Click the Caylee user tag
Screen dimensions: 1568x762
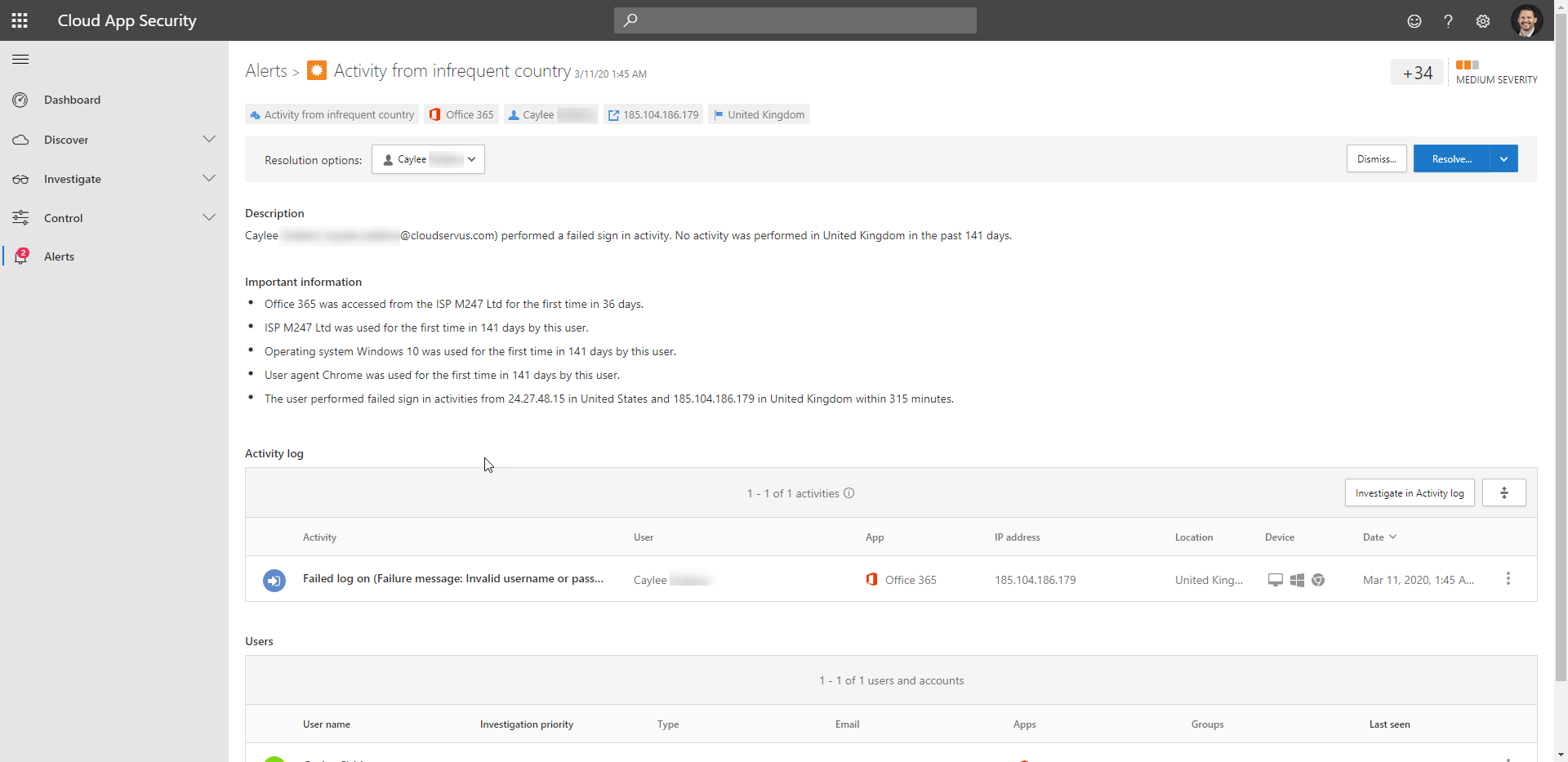coord(551,114)
